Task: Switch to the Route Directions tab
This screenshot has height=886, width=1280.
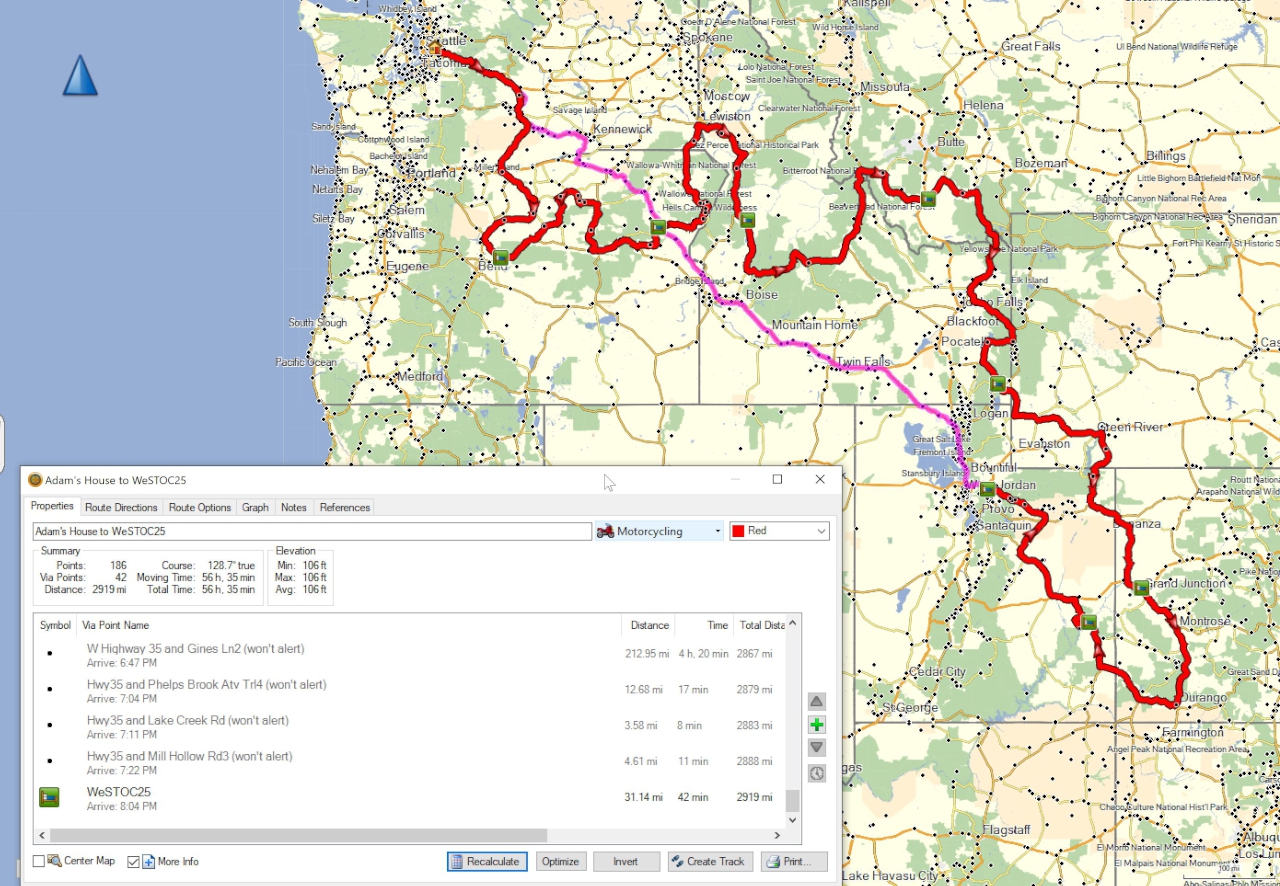Action: [121, 507]
